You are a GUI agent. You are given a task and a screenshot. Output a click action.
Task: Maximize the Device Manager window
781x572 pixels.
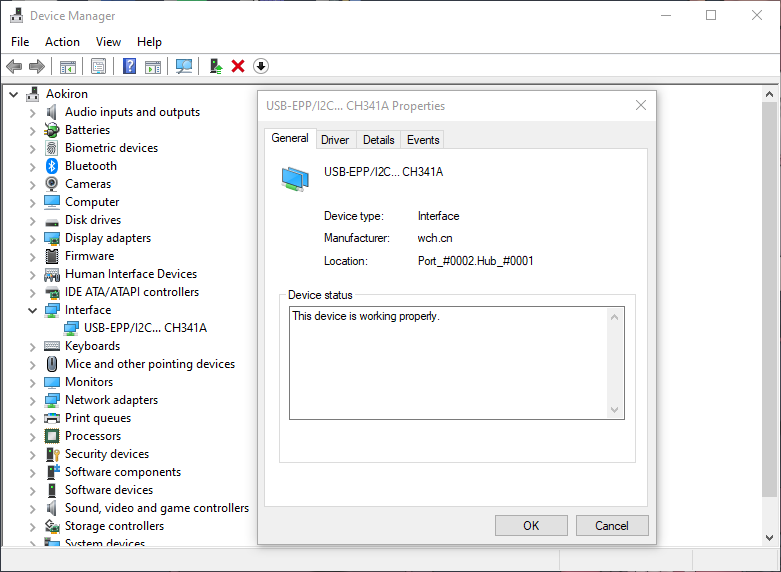point(711,15)
